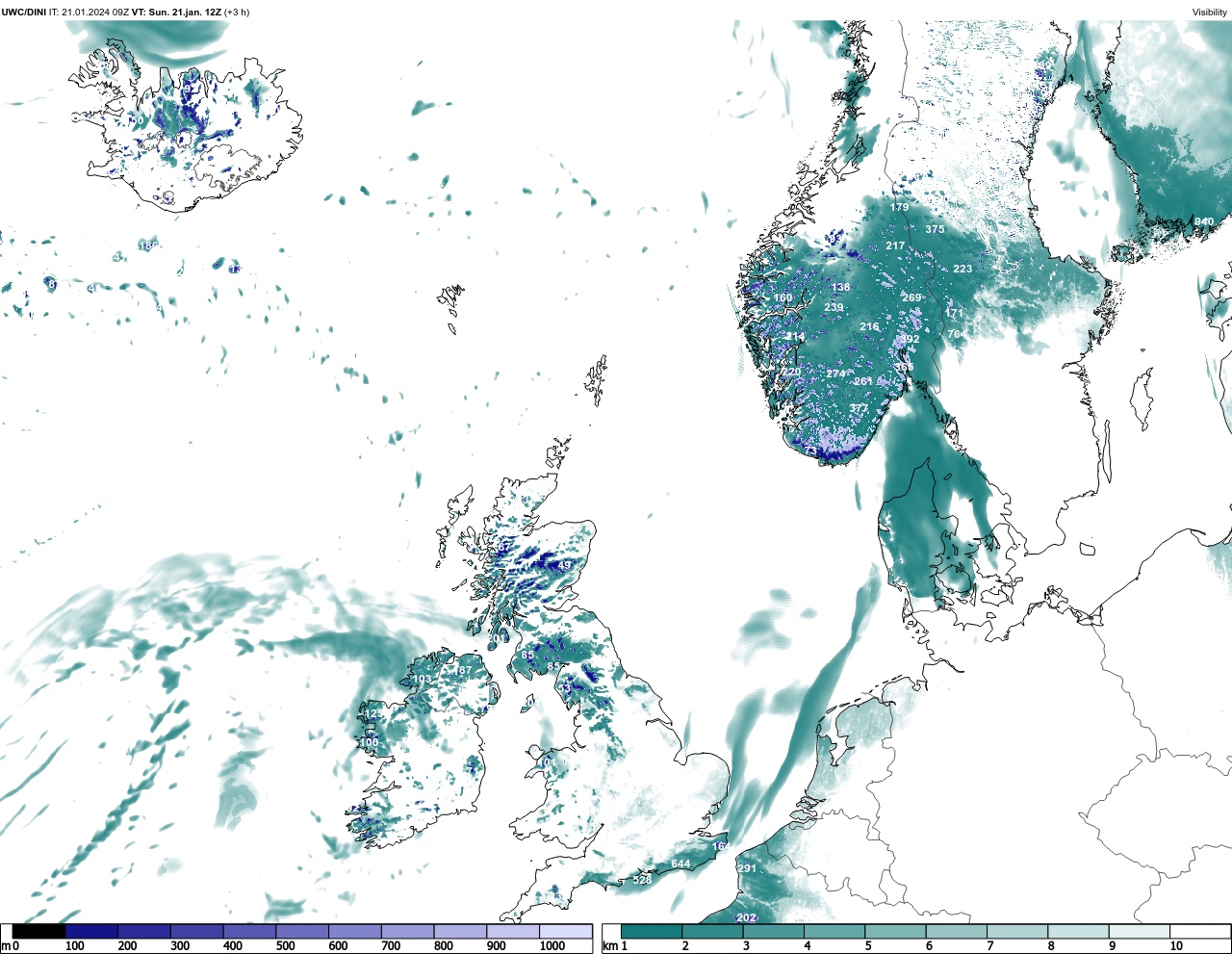Viewport: 1232px width, 954px height.
Task: Click the 2–3 km legend color swatch
Action: tap(712, 932)
